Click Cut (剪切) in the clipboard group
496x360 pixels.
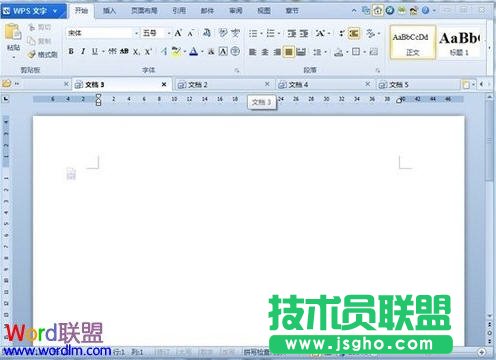pos(40,27)
